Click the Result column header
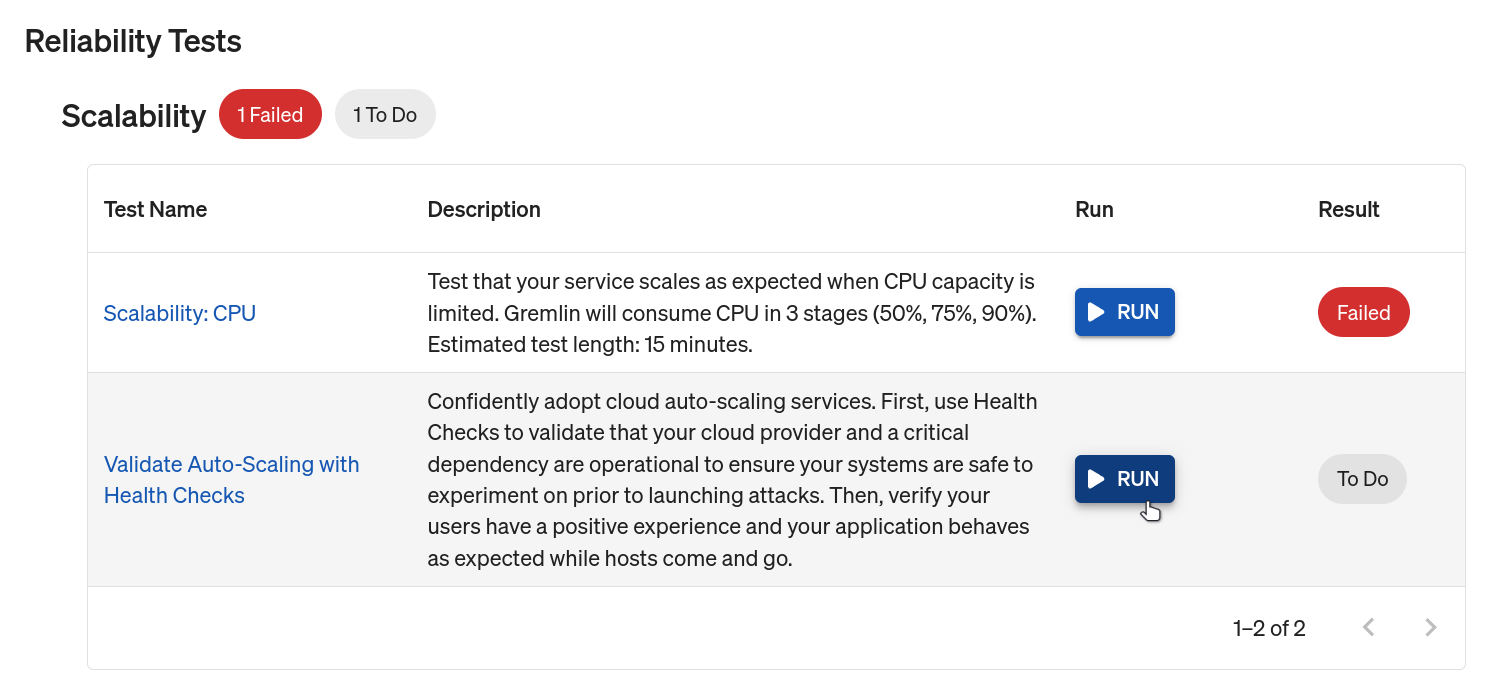1487x688 pixels. [1349, 209]
